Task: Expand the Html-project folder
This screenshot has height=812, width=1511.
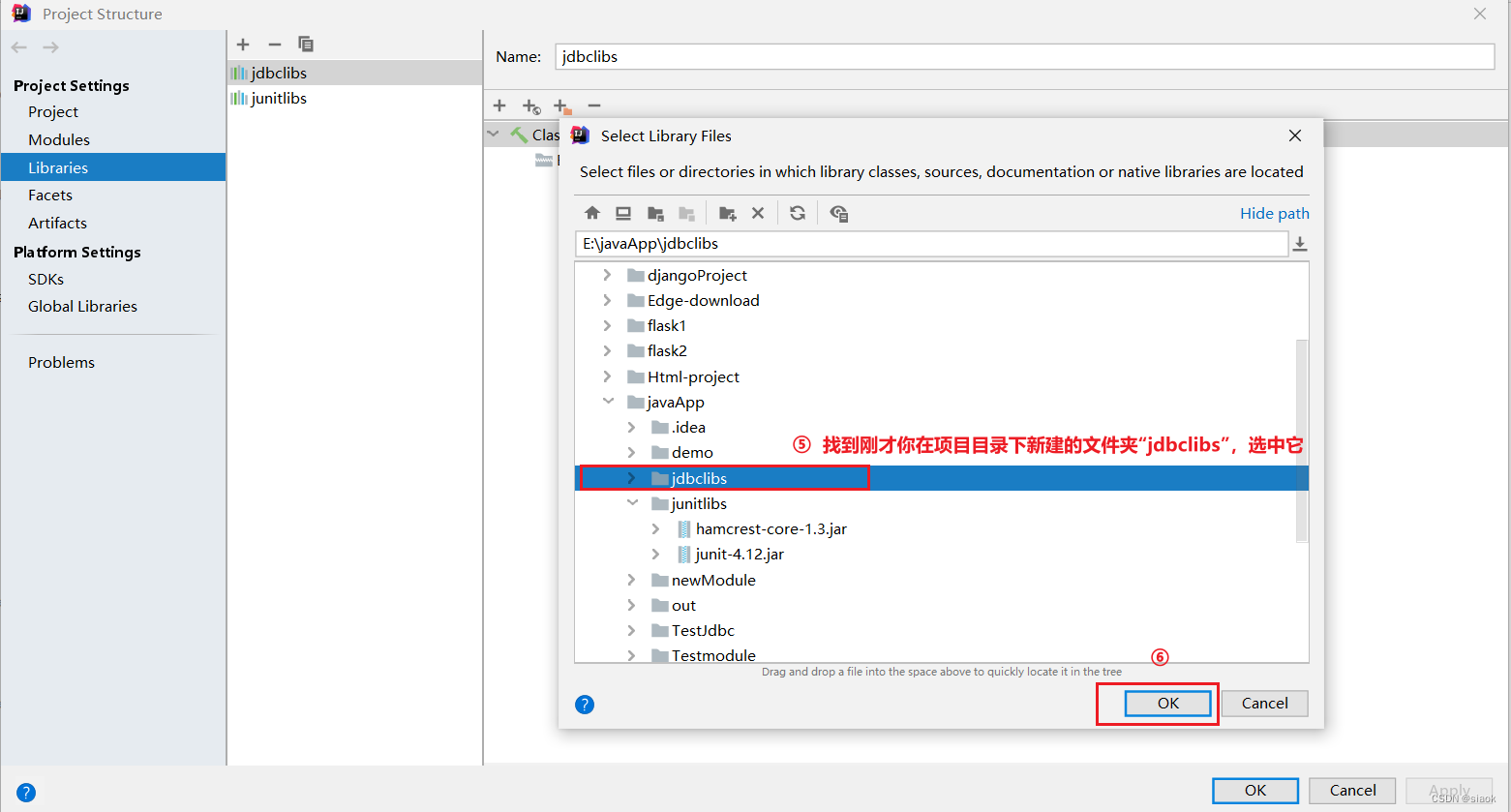Action: [607, 376]
